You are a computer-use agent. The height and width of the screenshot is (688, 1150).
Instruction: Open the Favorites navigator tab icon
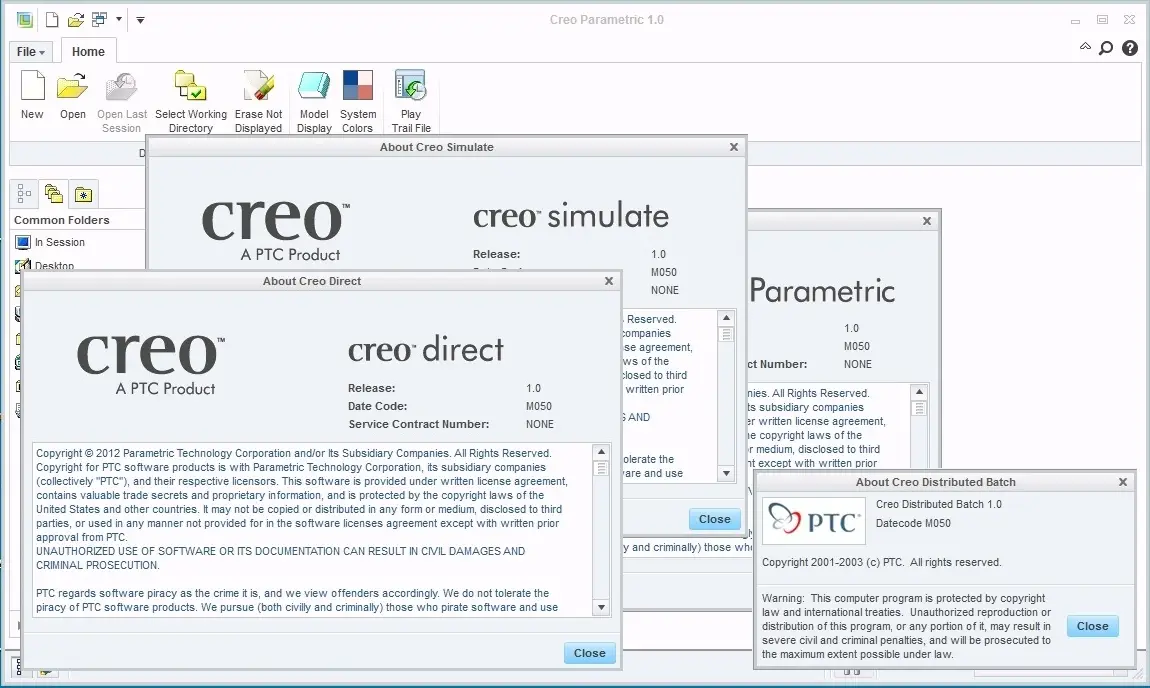coord(84,194)
